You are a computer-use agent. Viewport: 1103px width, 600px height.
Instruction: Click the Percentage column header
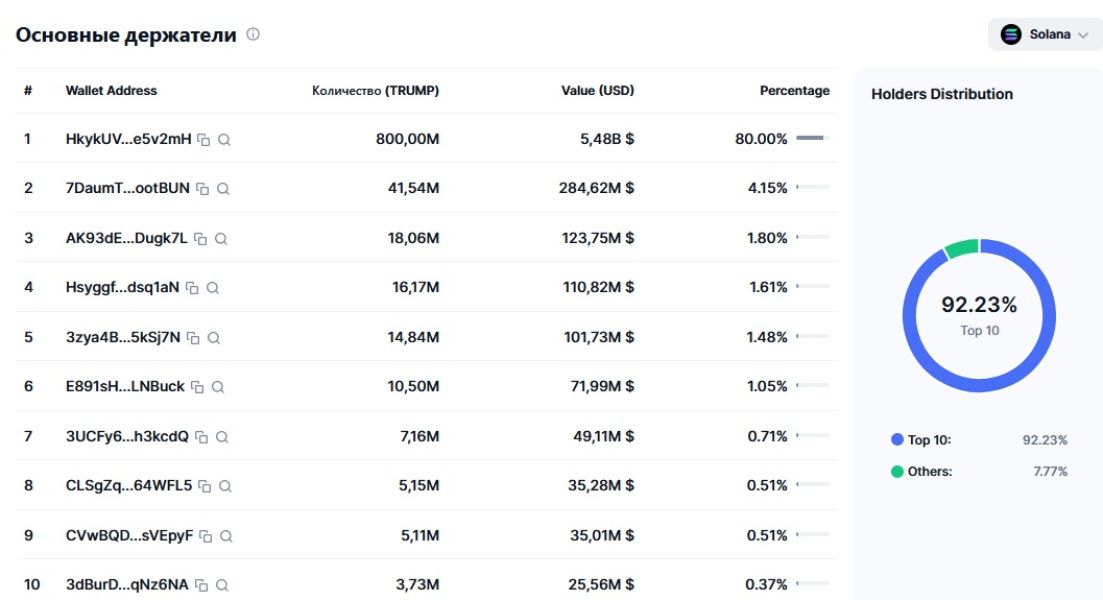[794, 90]
